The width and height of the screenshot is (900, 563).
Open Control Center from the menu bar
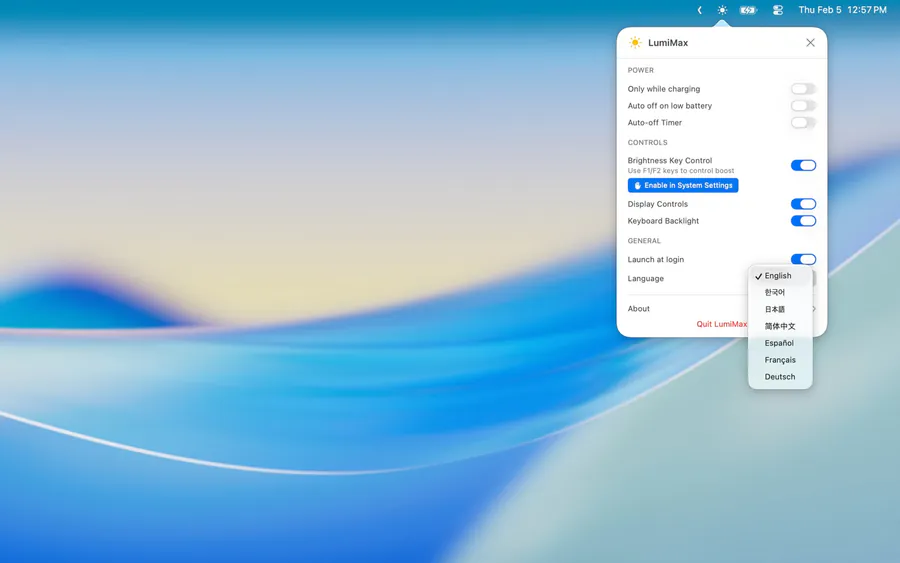point(778,10)
